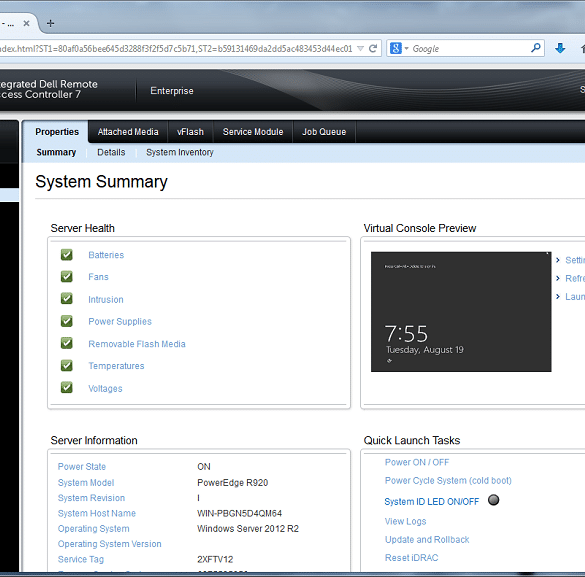Screen dimensions: 585x577
Task: Open the address bar history dropdown arrow
Action: click(360, 48)
